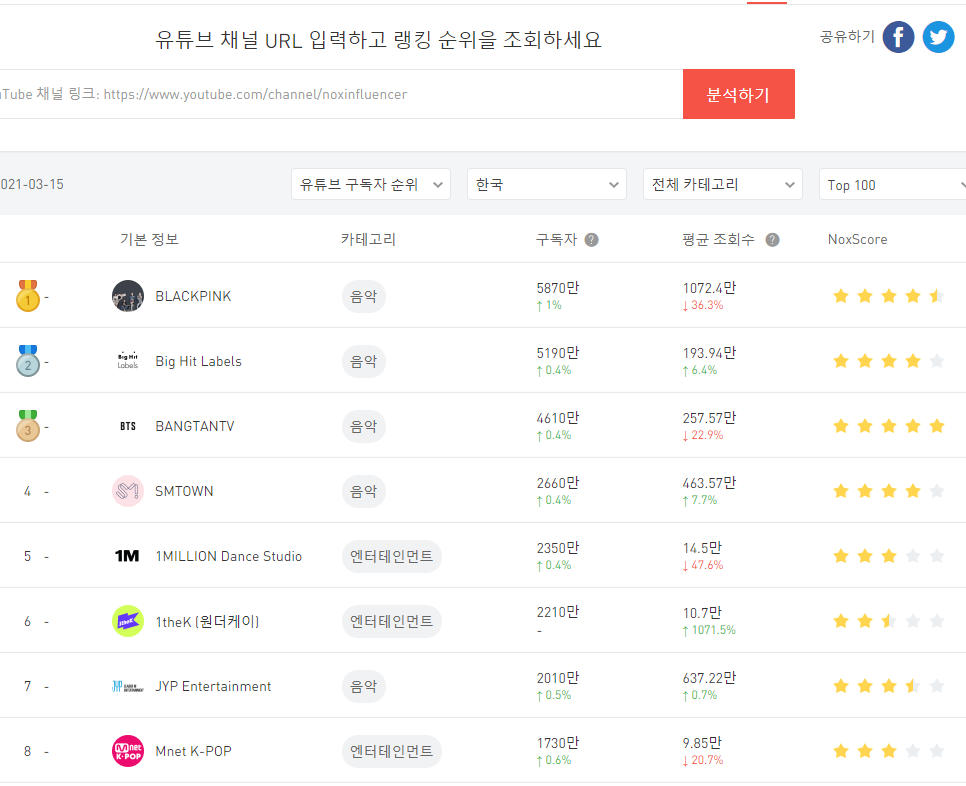Image resolution: width=966 pixels, height=786 pixels.
Task: Click 1theK's 1071.5% views increase
Action: (x=709, y=630)
